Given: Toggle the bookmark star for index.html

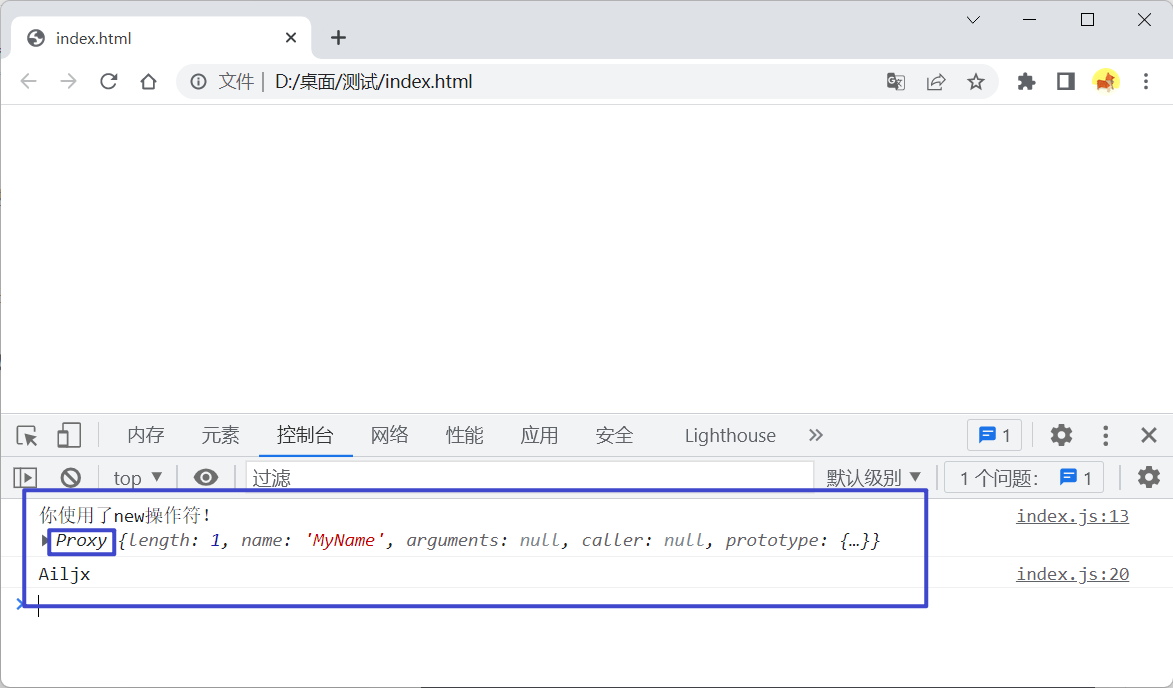Looking at the screenshot, I should pyautogui.click(x=975, y=81).
